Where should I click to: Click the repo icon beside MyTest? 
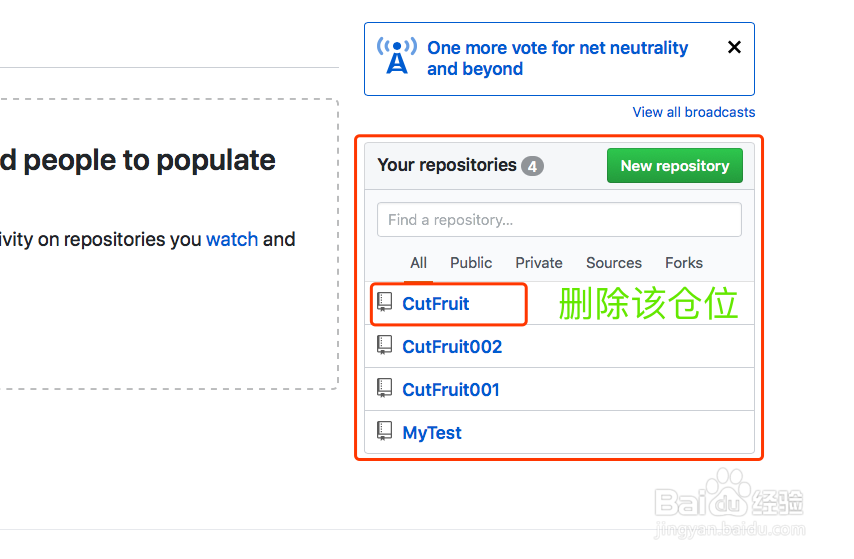(x=385, y=431)
